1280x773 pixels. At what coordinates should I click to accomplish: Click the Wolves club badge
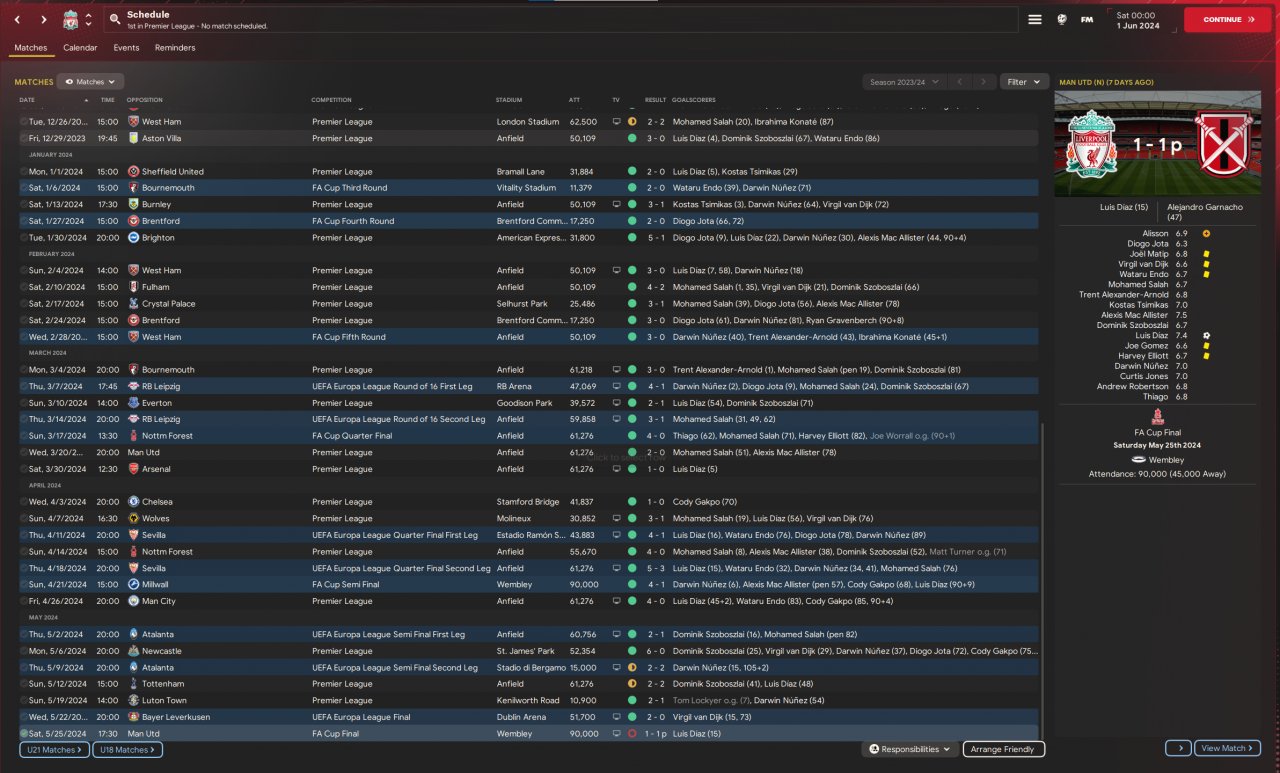134,518
